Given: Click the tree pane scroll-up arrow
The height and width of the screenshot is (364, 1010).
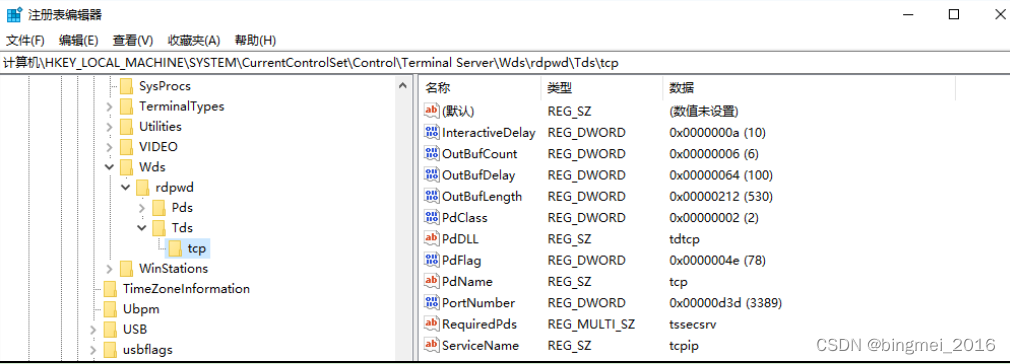Looking at the screenshot, I should pyautogui.click(x=403, y=85).
